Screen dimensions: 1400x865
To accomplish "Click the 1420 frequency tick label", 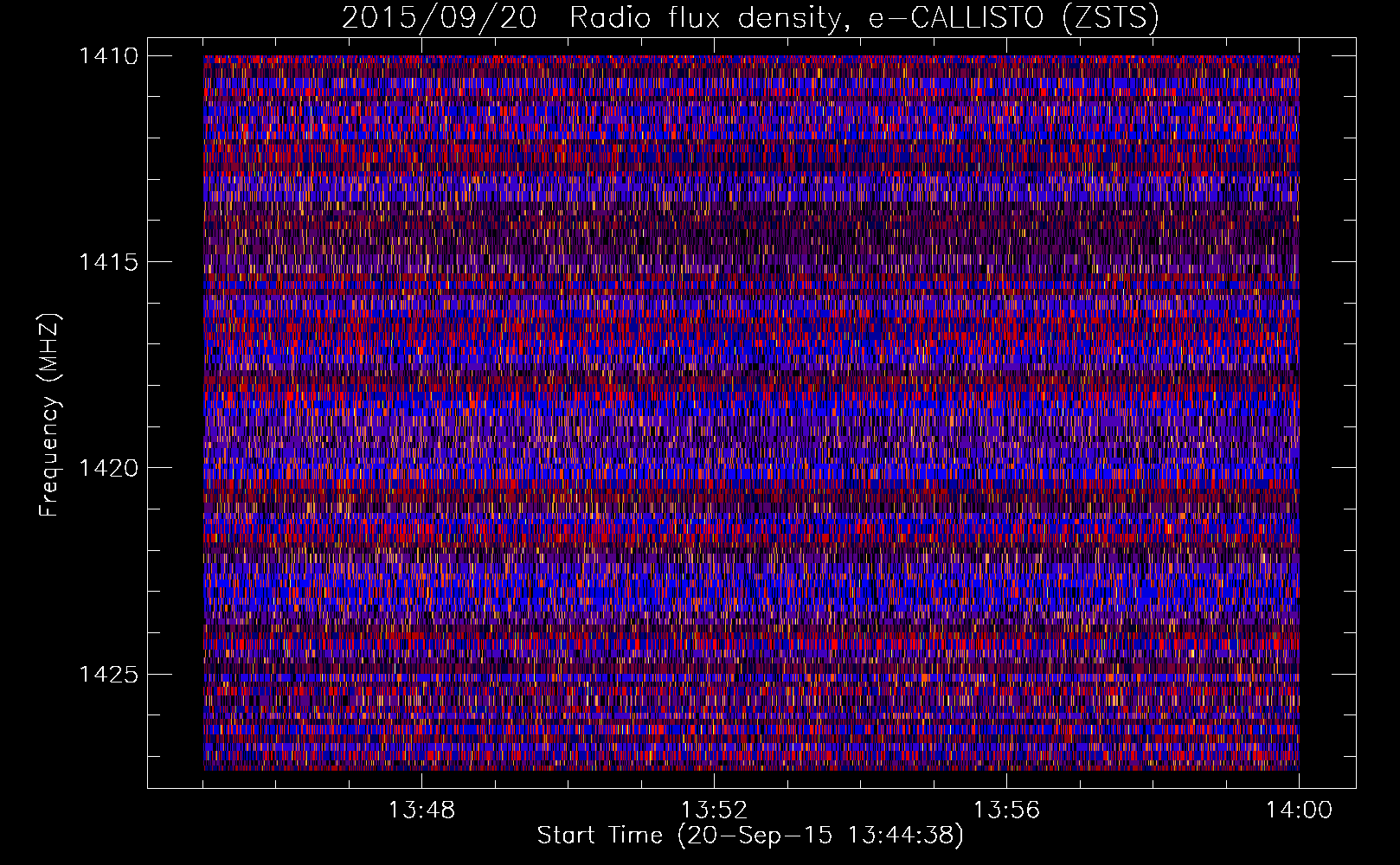I will point(108,468).
